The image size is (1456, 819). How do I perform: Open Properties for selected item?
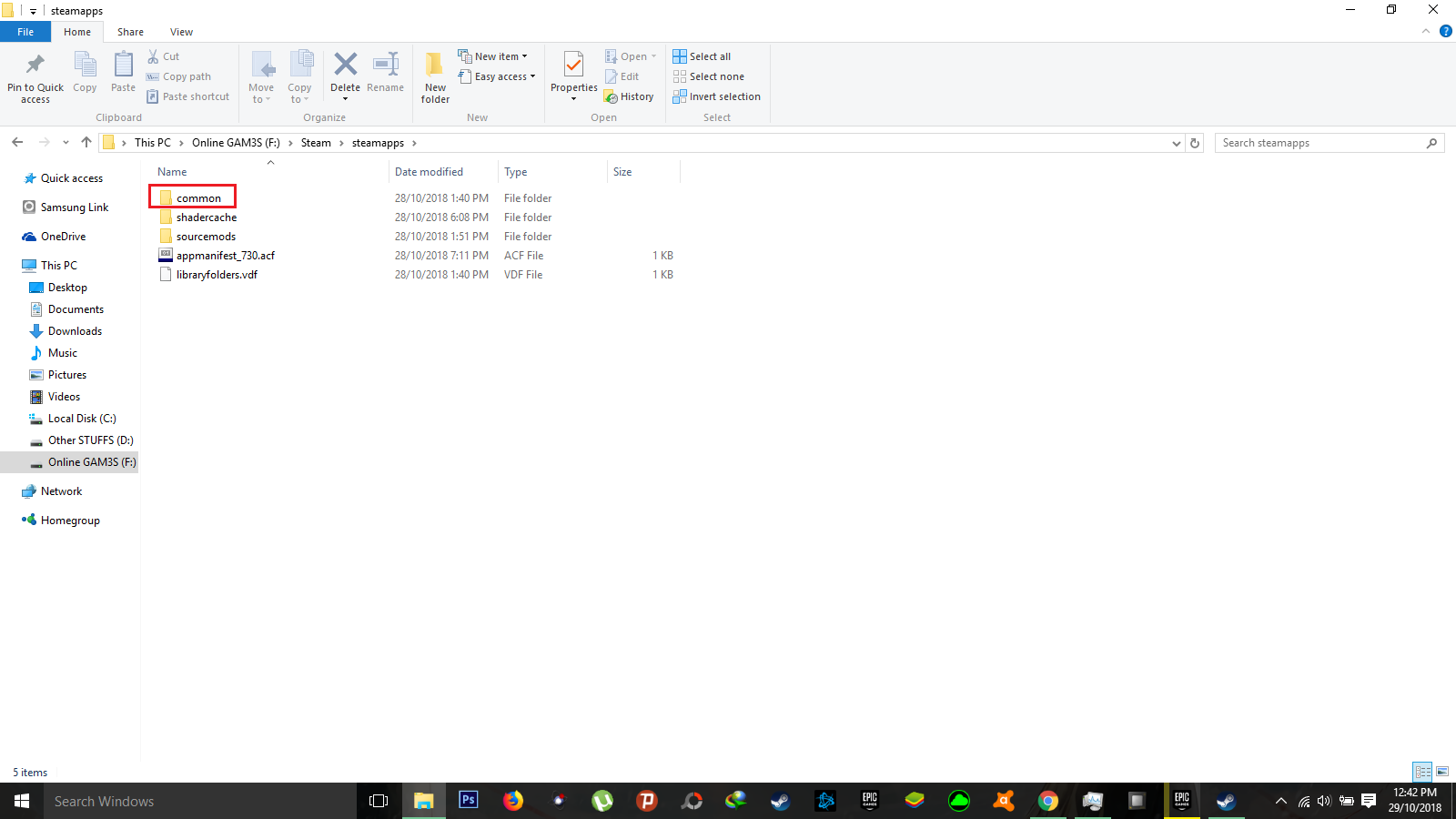point(573,76)
